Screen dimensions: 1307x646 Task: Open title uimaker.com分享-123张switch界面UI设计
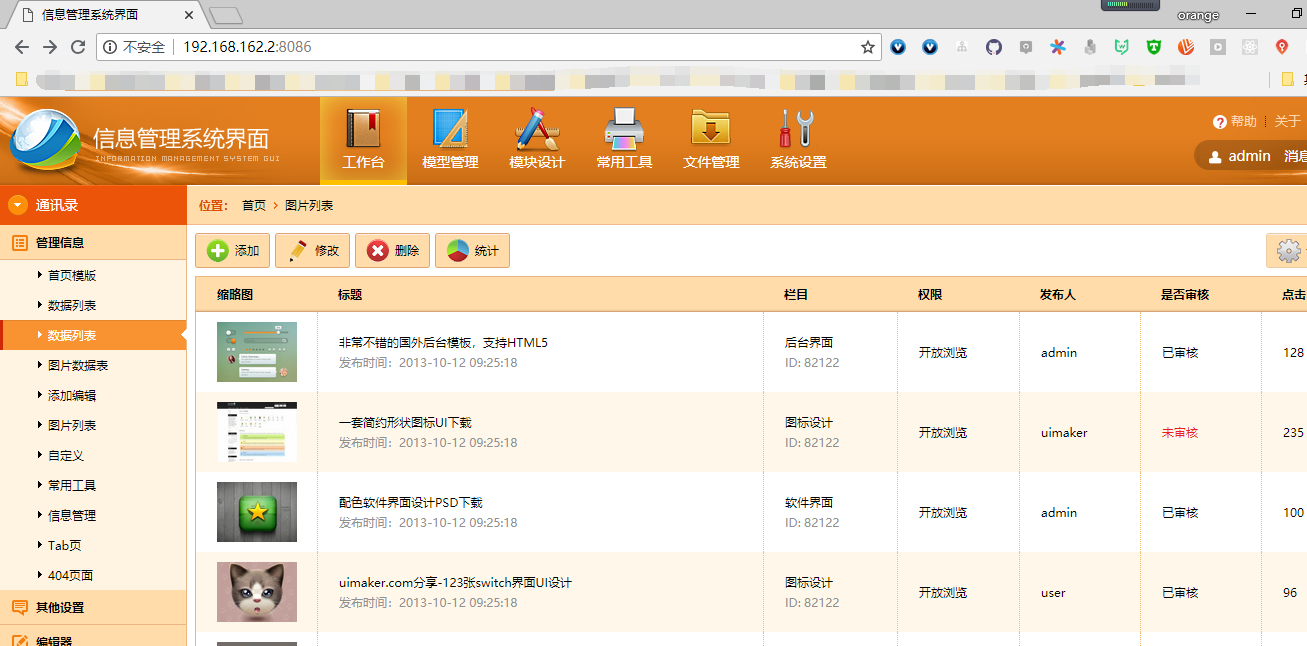455,582
